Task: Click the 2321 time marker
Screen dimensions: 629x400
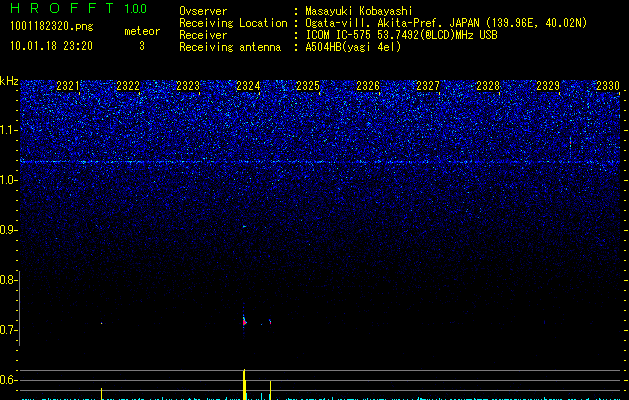Action: (68, 87)
